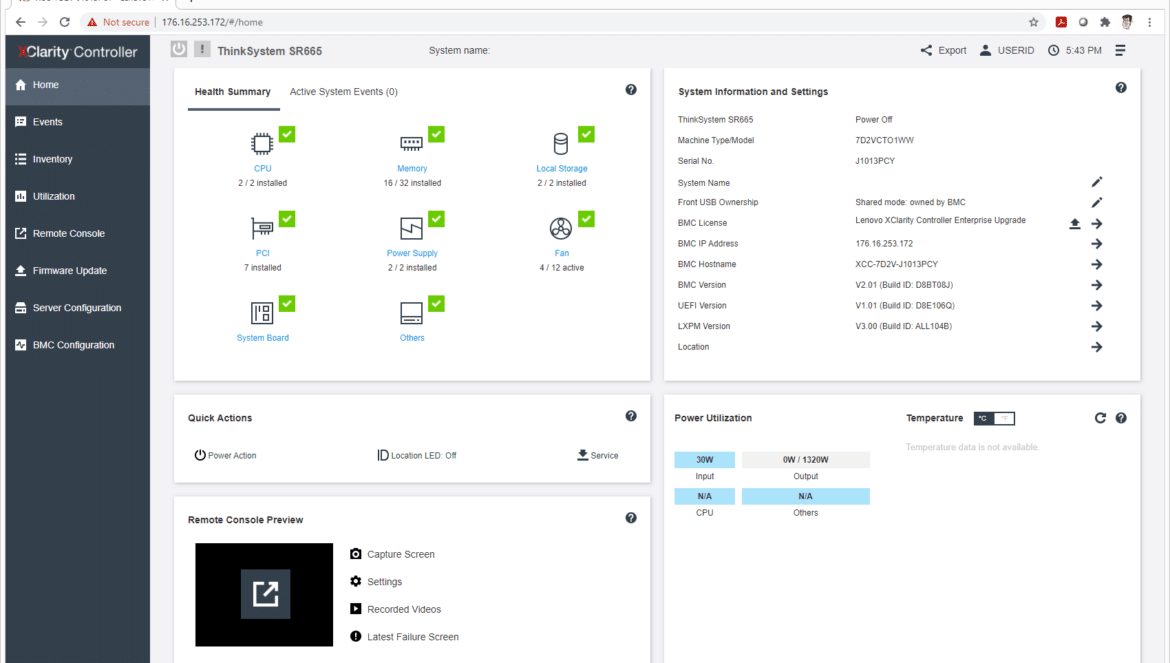
Task: Expand BMC IP Address details arrow
Action: click(x=1097, y=244)
